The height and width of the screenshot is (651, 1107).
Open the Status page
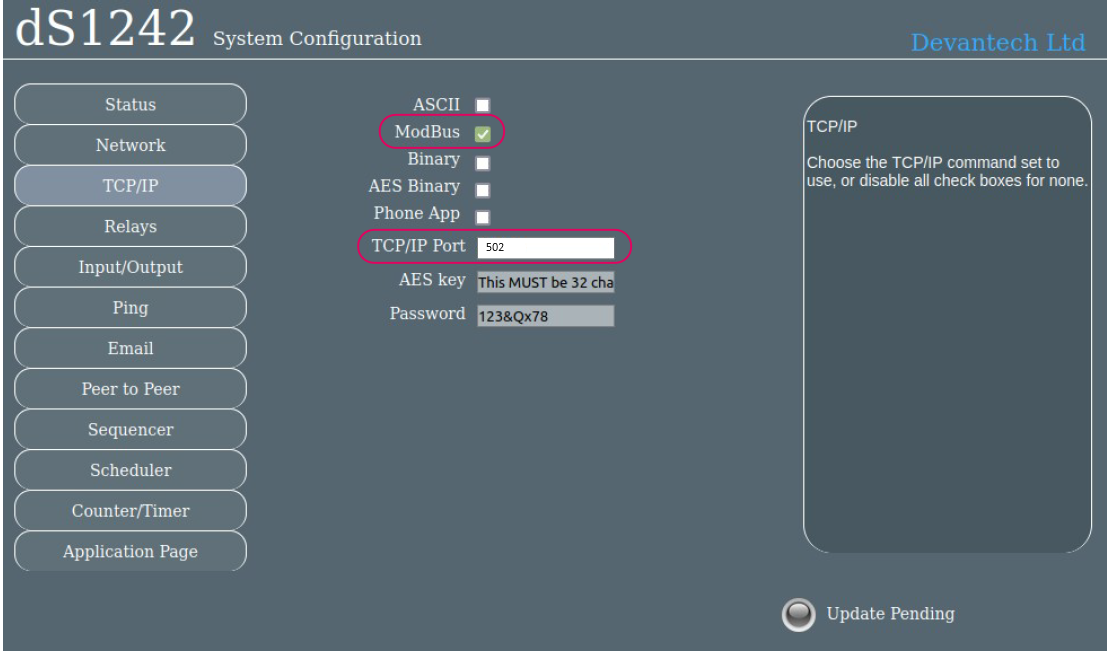[130, 104]
